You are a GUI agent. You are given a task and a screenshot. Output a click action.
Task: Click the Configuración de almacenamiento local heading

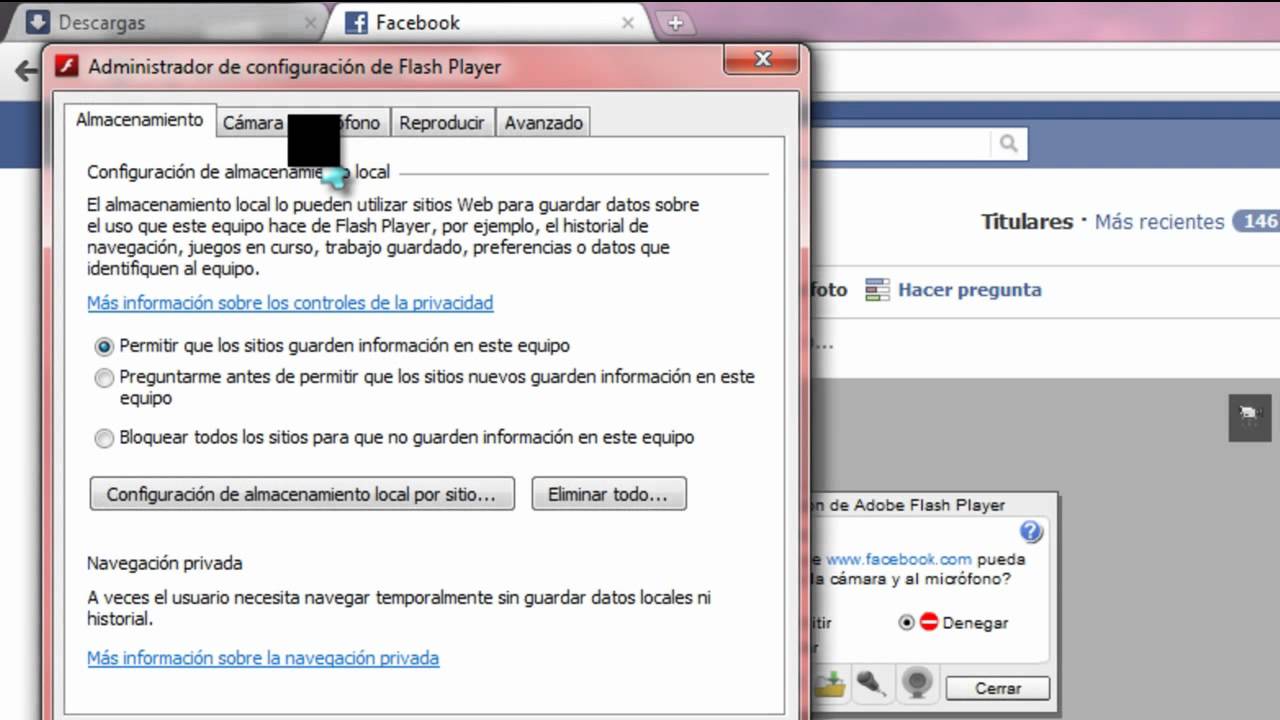(238, 172)
